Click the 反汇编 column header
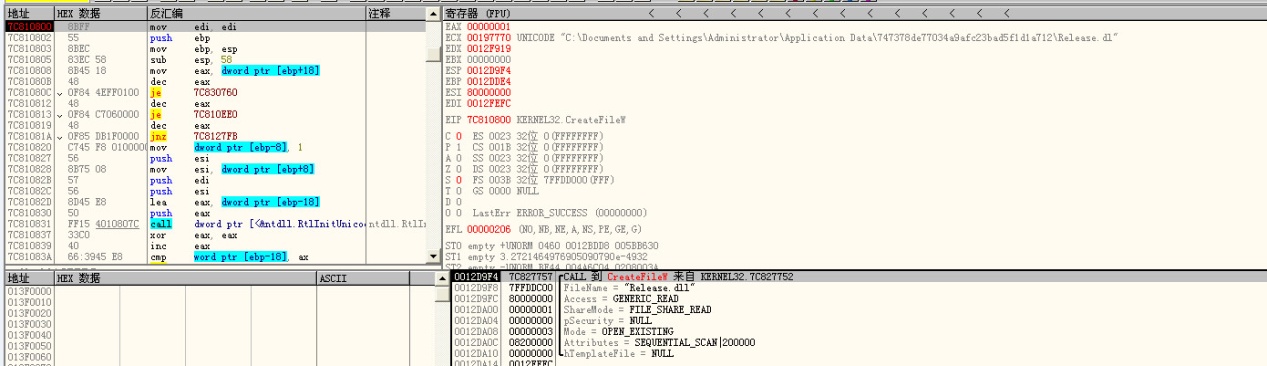The height and width of the screenshot is (366, 1267). tap(255, 14)
